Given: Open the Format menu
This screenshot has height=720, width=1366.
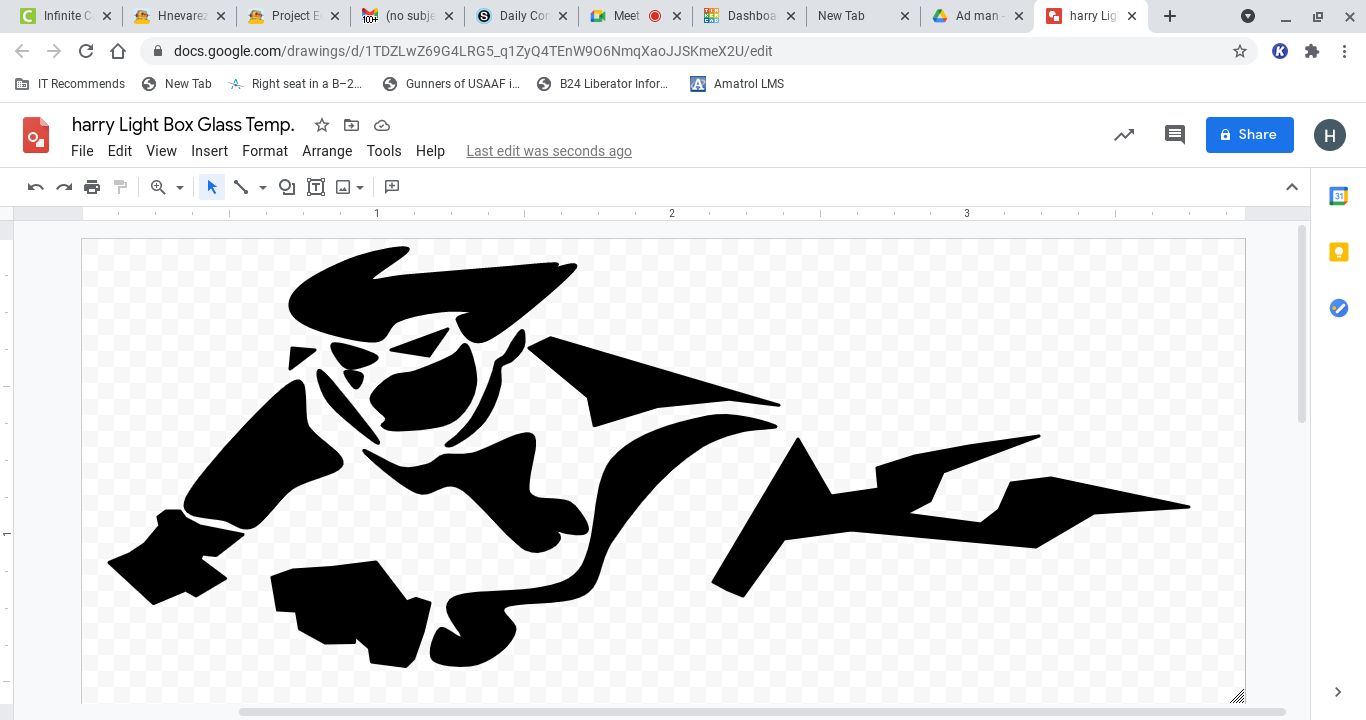Looking at the screenshot, I should tap(265, 151).
